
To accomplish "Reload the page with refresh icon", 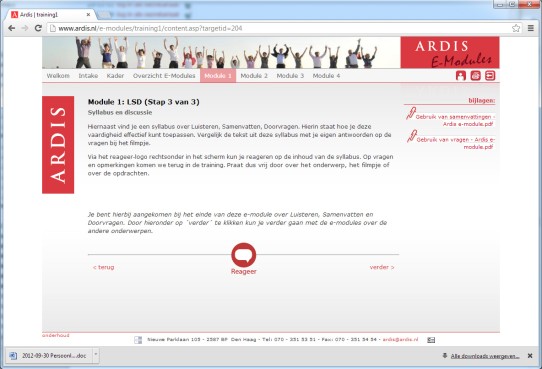I will 38,28.
